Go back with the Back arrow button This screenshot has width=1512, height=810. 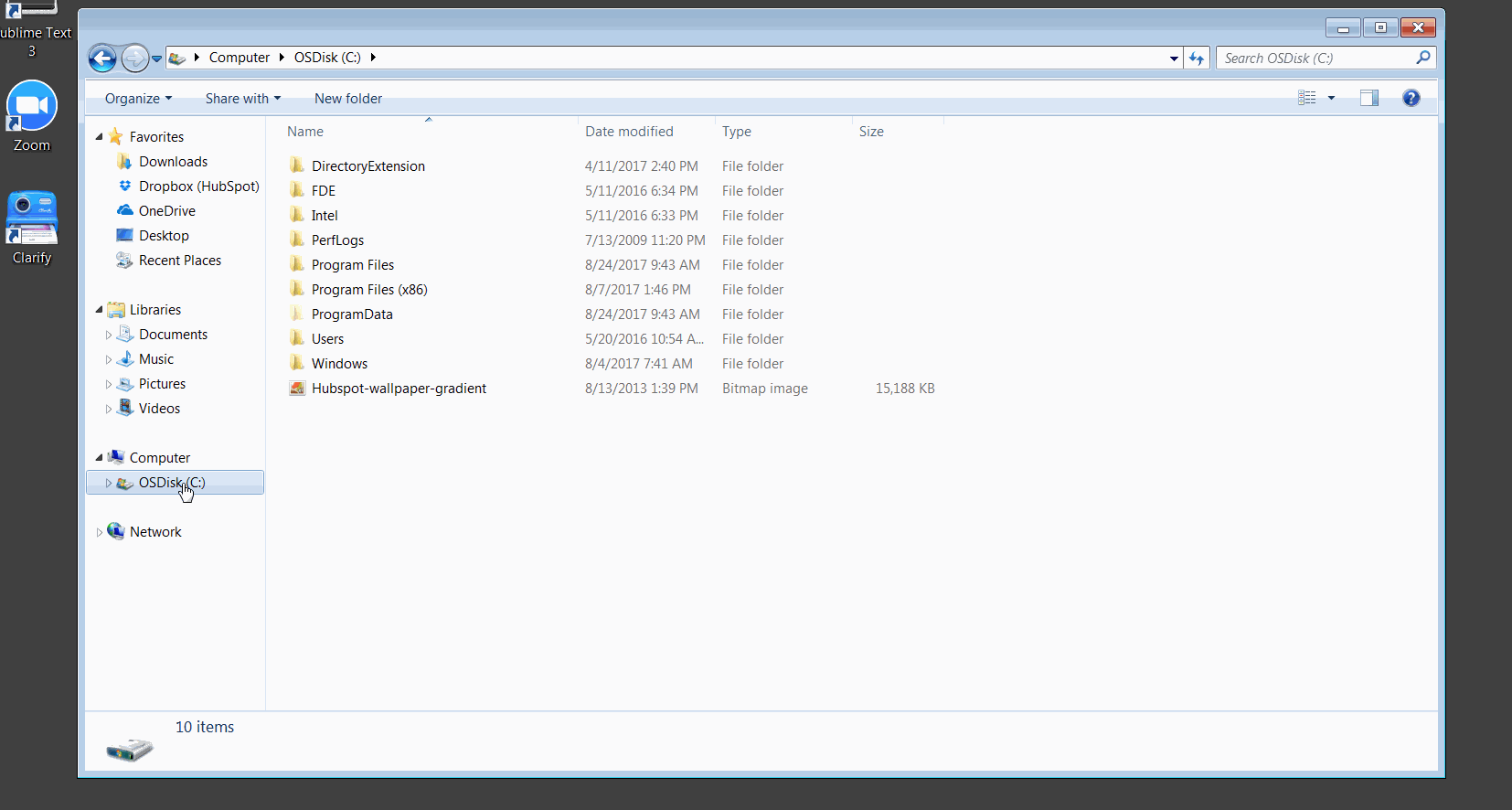tap(102, 59)
